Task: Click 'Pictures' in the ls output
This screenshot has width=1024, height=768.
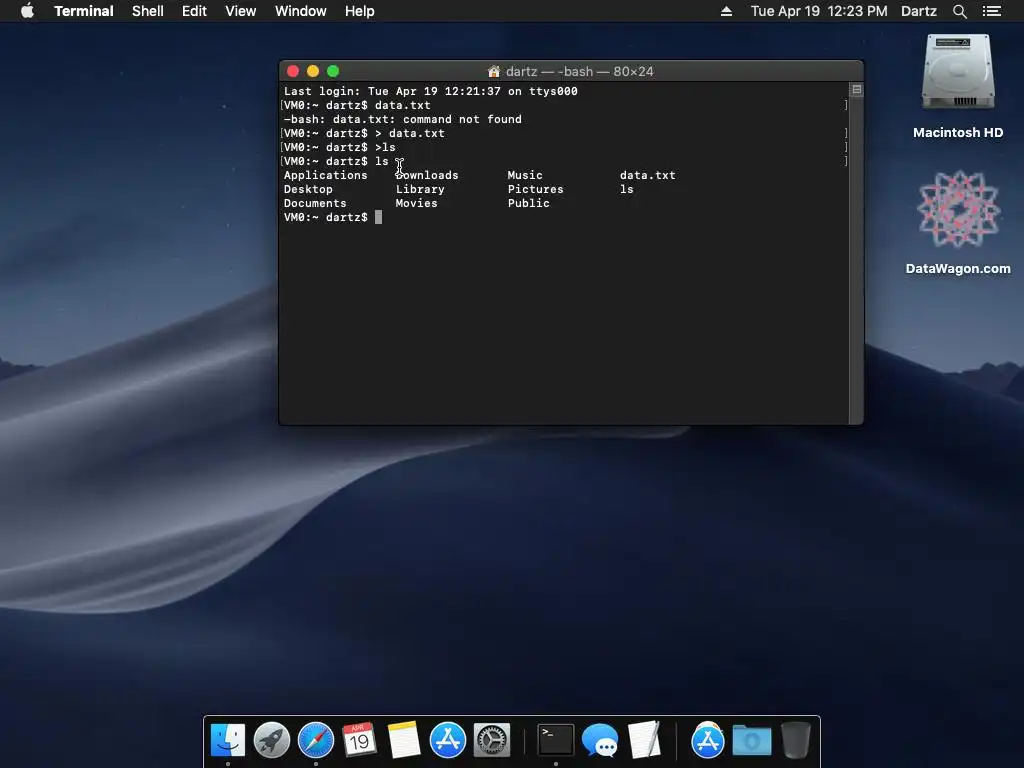Action: (536, 189)
